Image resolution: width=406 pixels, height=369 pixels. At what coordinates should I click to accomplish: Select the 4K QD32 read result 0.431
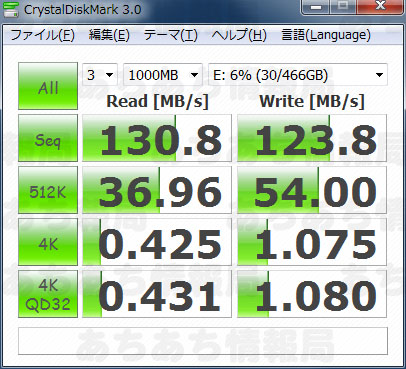pyautogui.click(x=157, y=294)
